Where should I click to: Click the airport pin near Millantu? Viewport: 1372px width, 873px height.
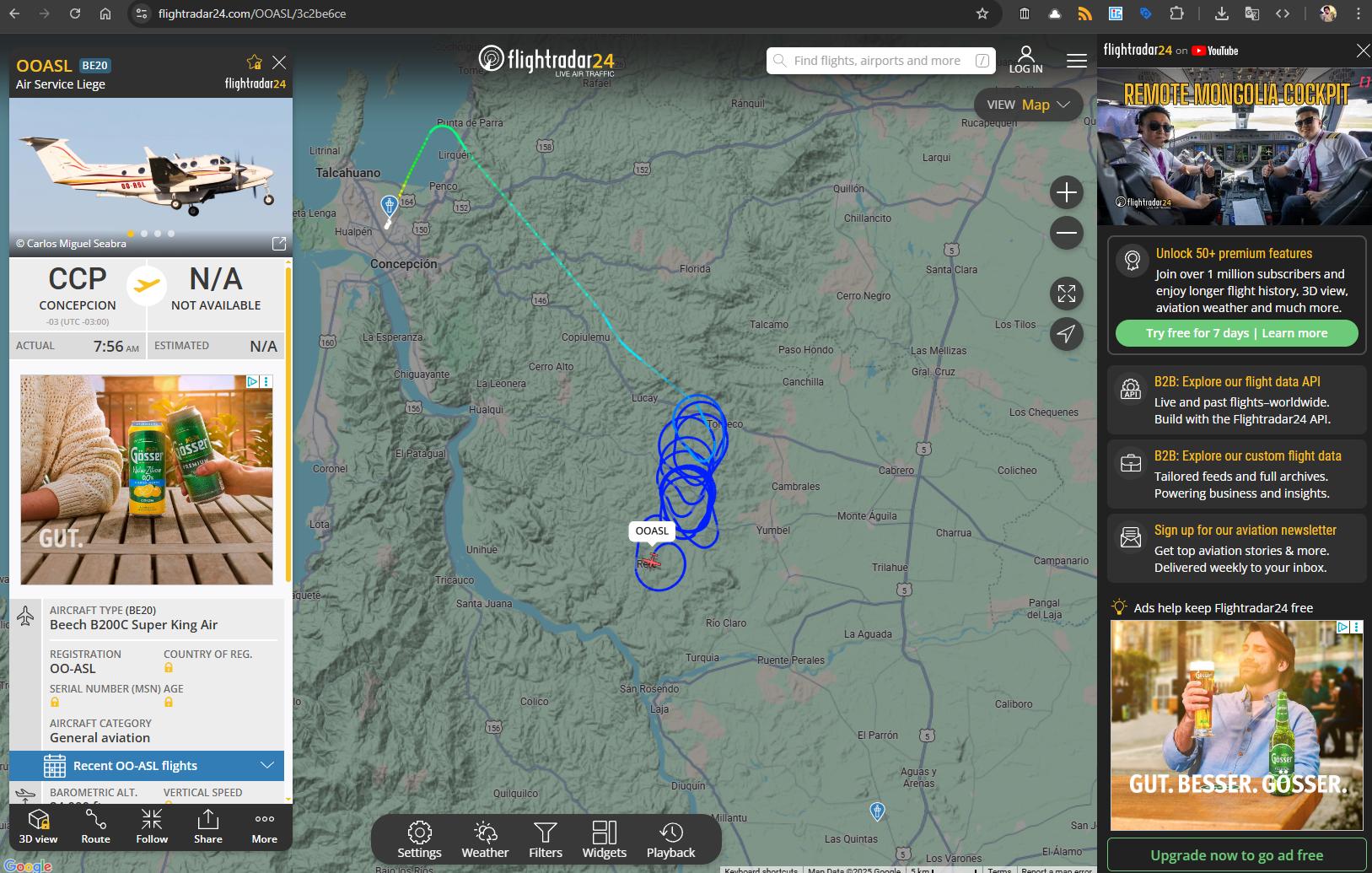point(877,811)
